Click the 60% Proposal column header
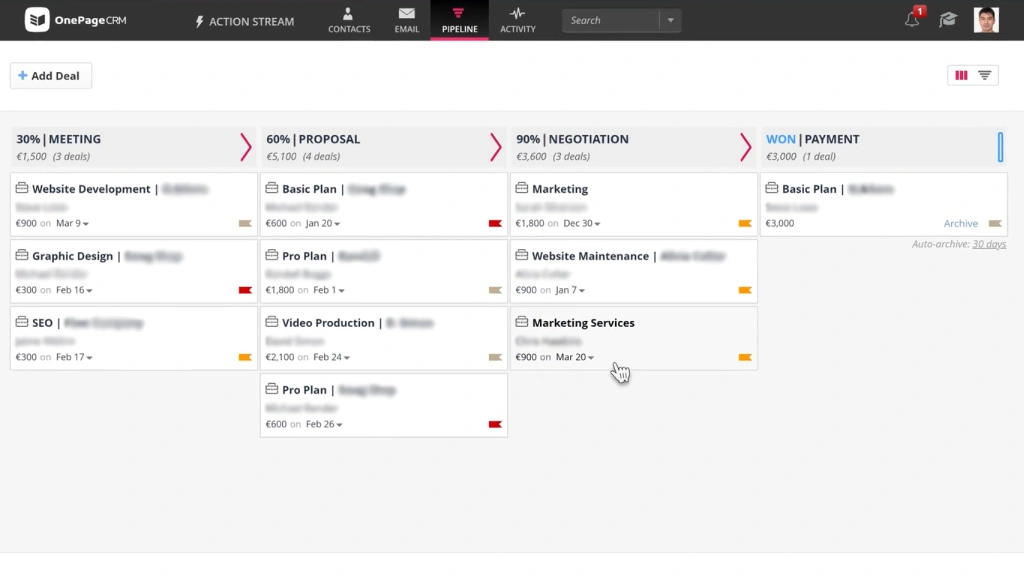The width and height of the screenshot is (1024, 576). (383, 147)
